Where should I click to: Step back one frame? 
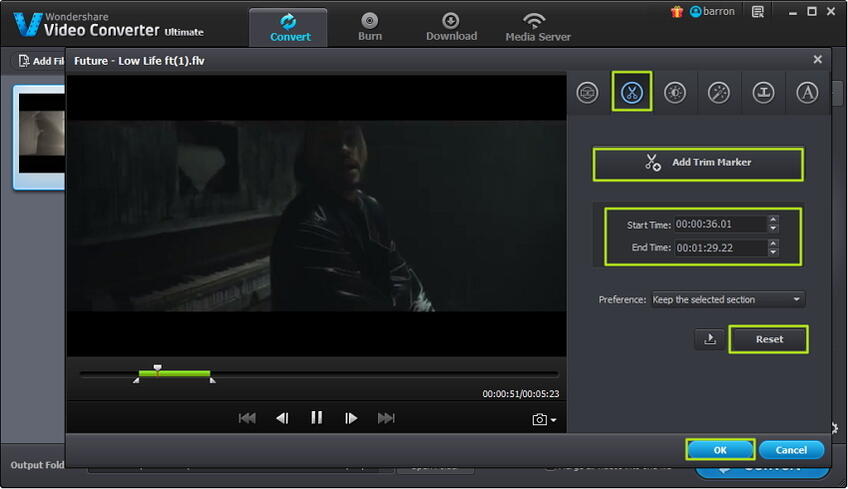click(x=282, y=418)
